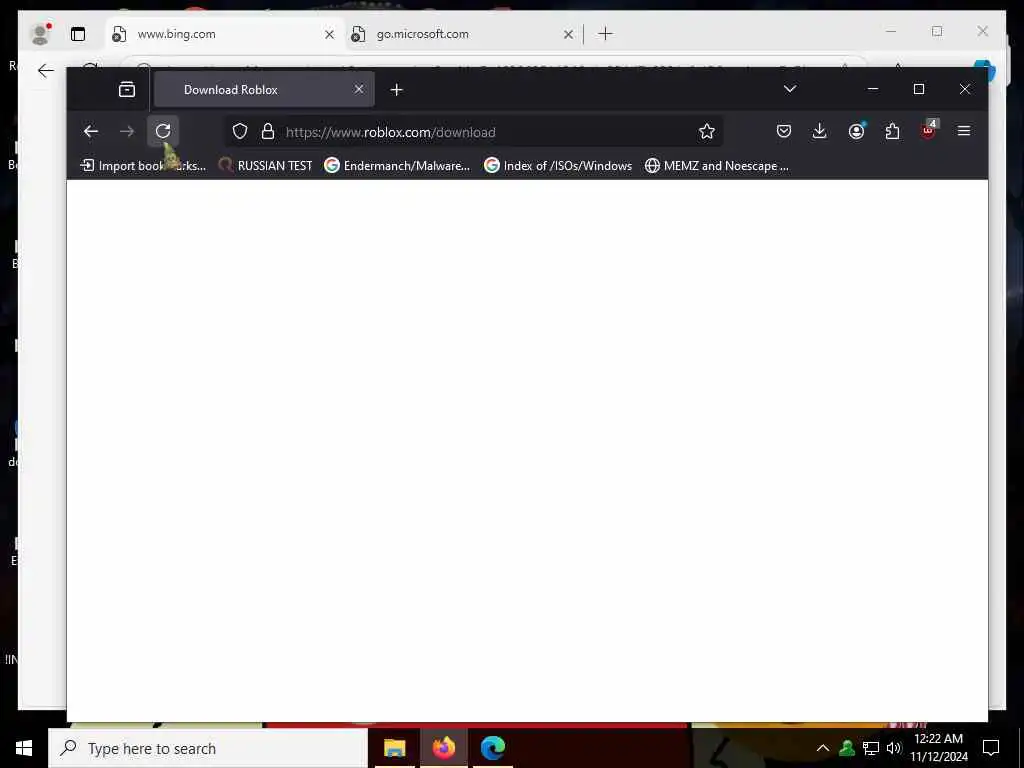Open RUSSIAN TEST bookmark

pyautogui.click(x=265, y=166)
